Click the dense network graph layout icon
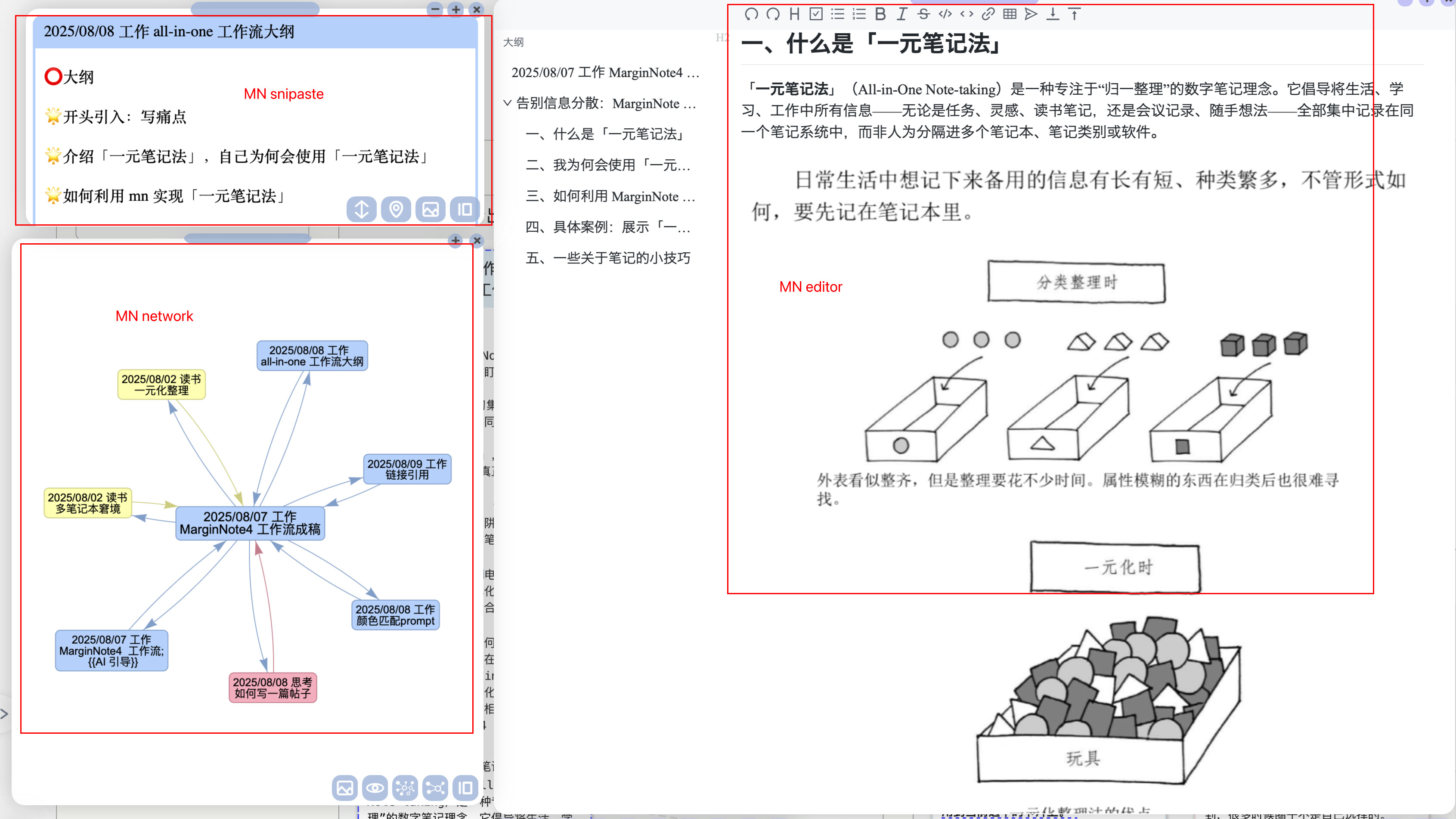 coord(405,787)
